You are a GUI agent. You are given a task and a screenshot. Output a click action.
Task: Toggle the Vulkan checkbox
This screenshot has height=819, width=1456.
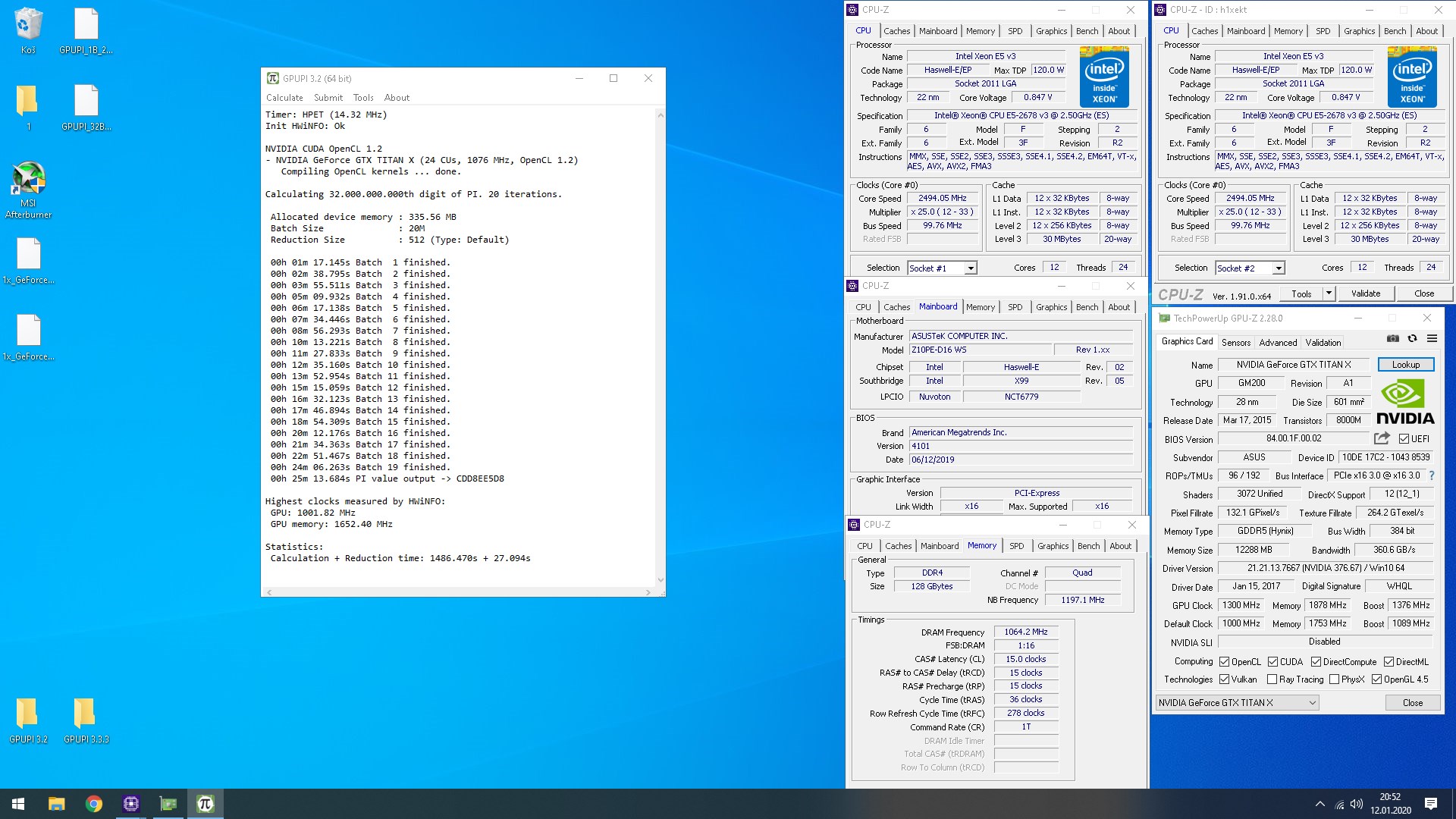pyautogui.click(x=1224, y=679)
